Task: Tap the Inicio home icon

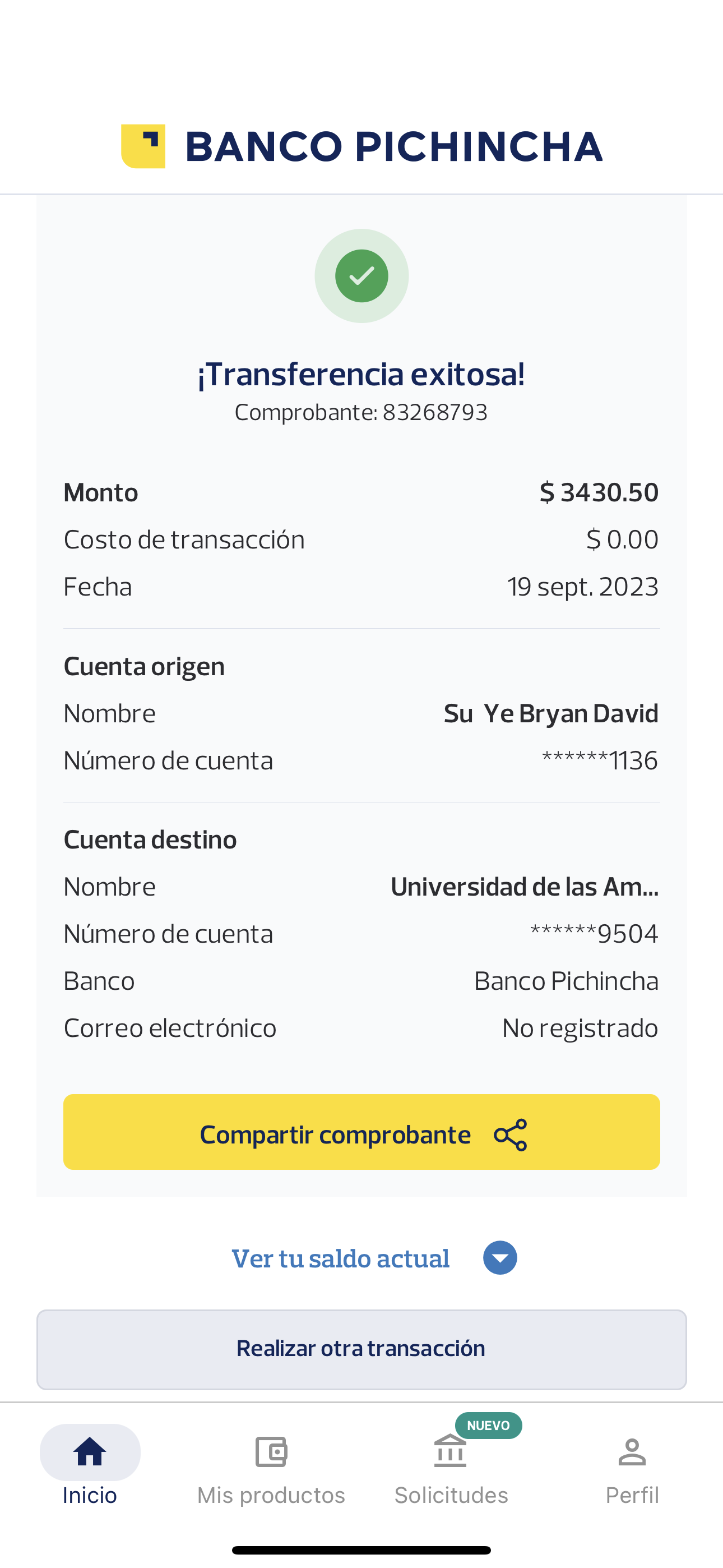Action: tap(90, 1452)
